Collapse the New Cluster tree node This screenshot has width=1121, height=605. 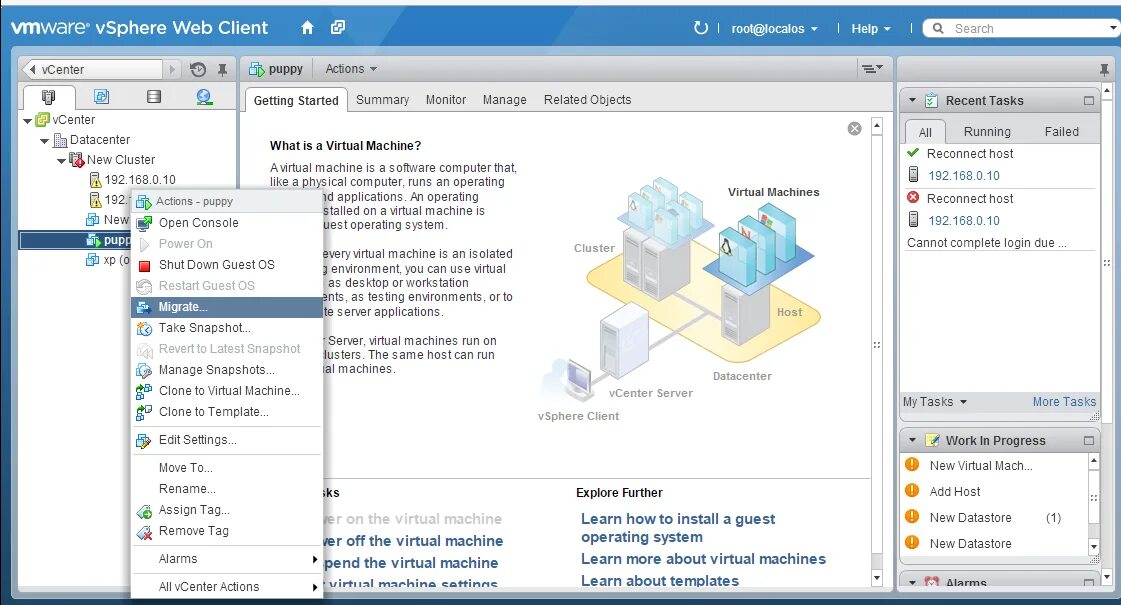point(61,161)
